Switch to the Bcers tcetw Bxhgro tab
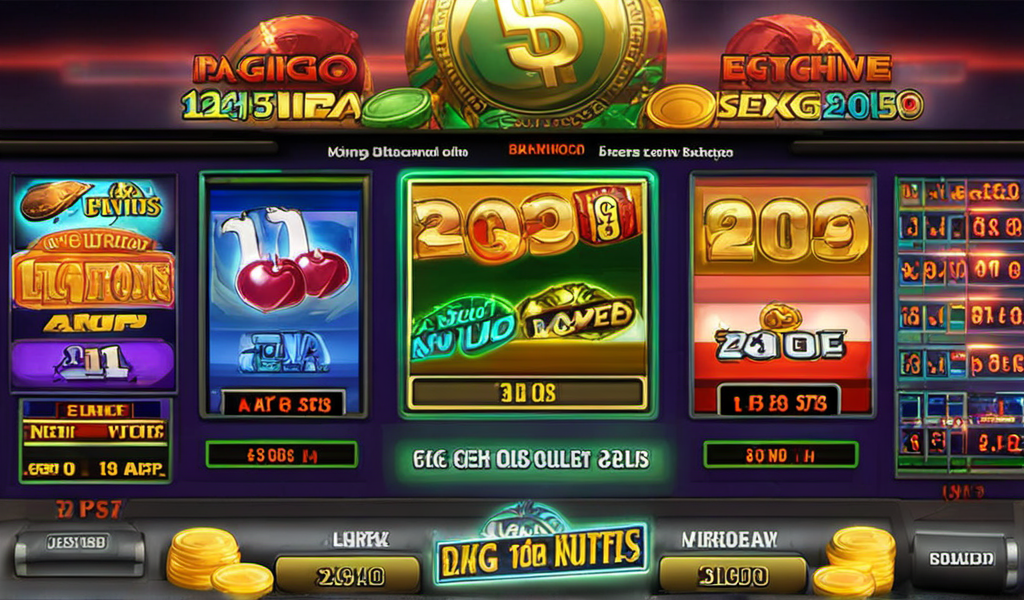Viewport: 1024px width, 600px height. [x=665, y=152]
